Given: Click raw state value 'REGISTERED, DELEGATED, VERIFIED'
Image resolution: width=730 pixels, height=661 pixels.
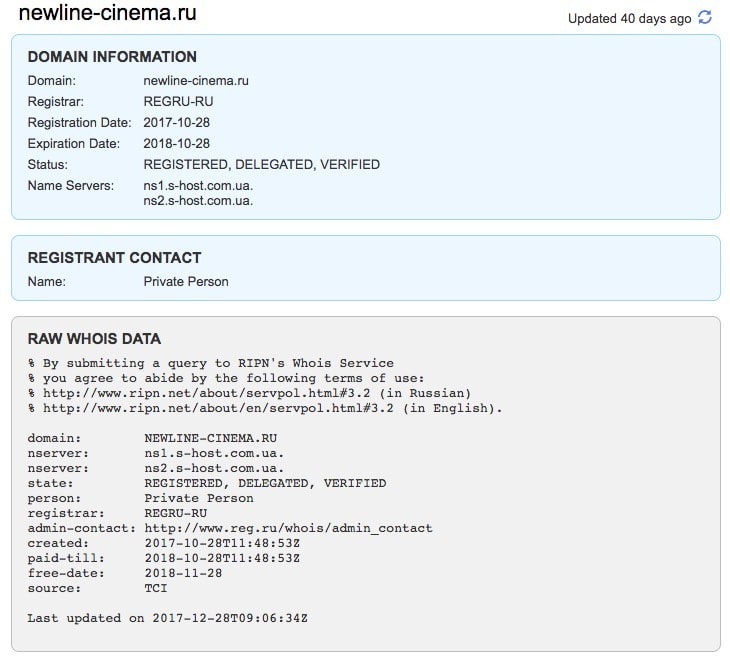Looking at the screenshot, I should tap(265, 483).
